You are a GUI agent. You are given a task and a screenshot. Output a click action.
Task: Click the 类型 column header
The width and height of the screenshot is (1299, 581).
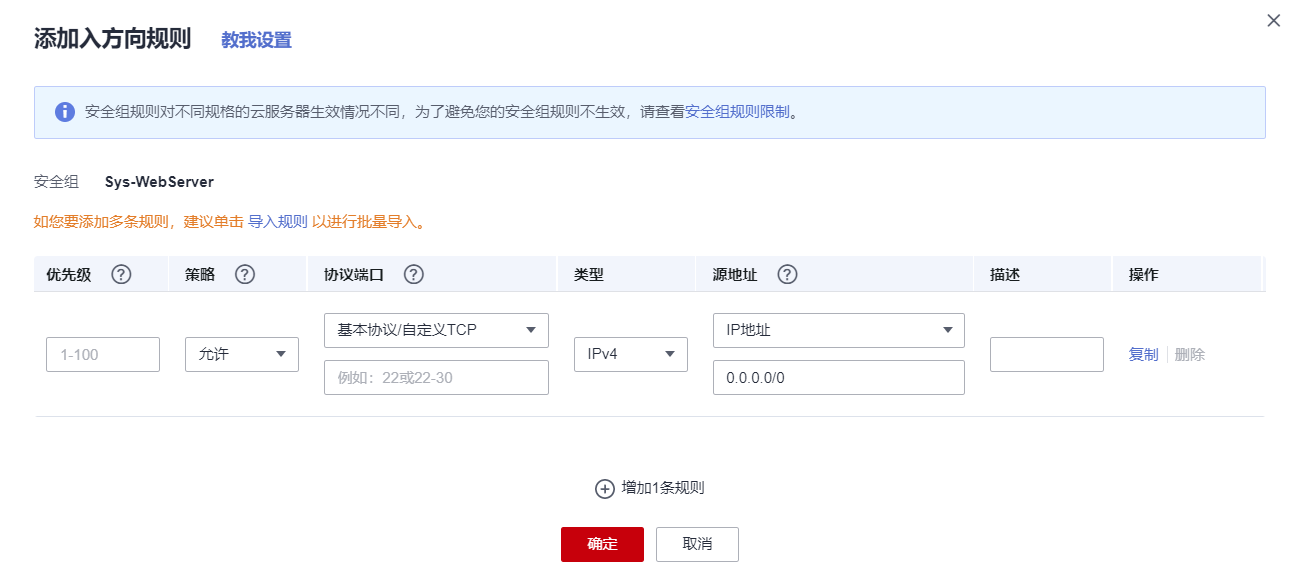[589, 274]
